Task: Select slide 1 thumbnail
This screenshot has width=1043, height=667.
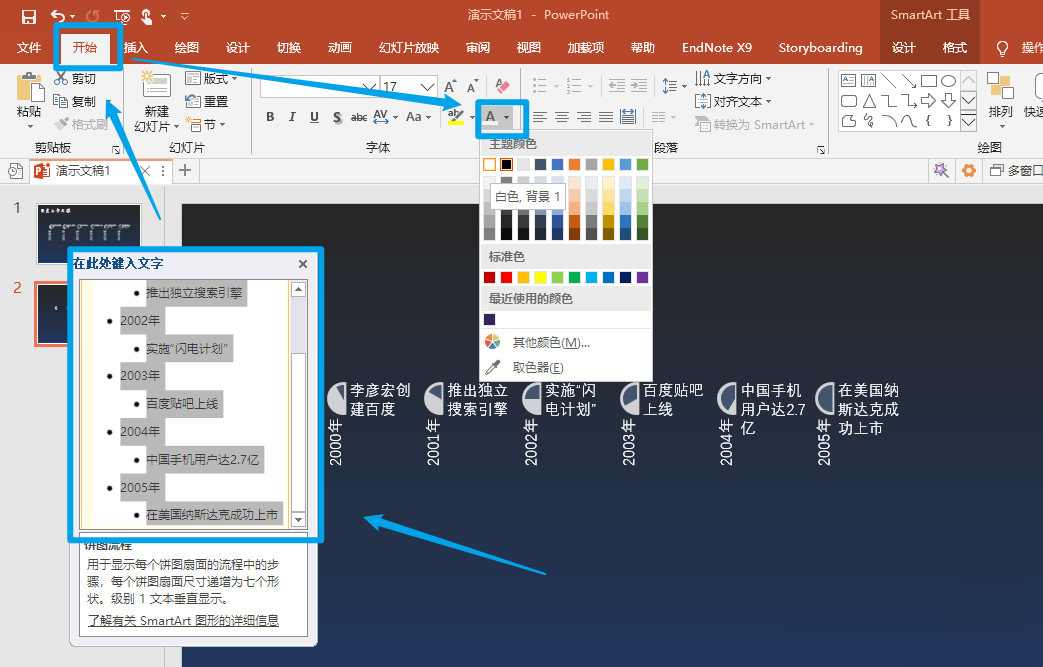Action: (x=89, y=234)
